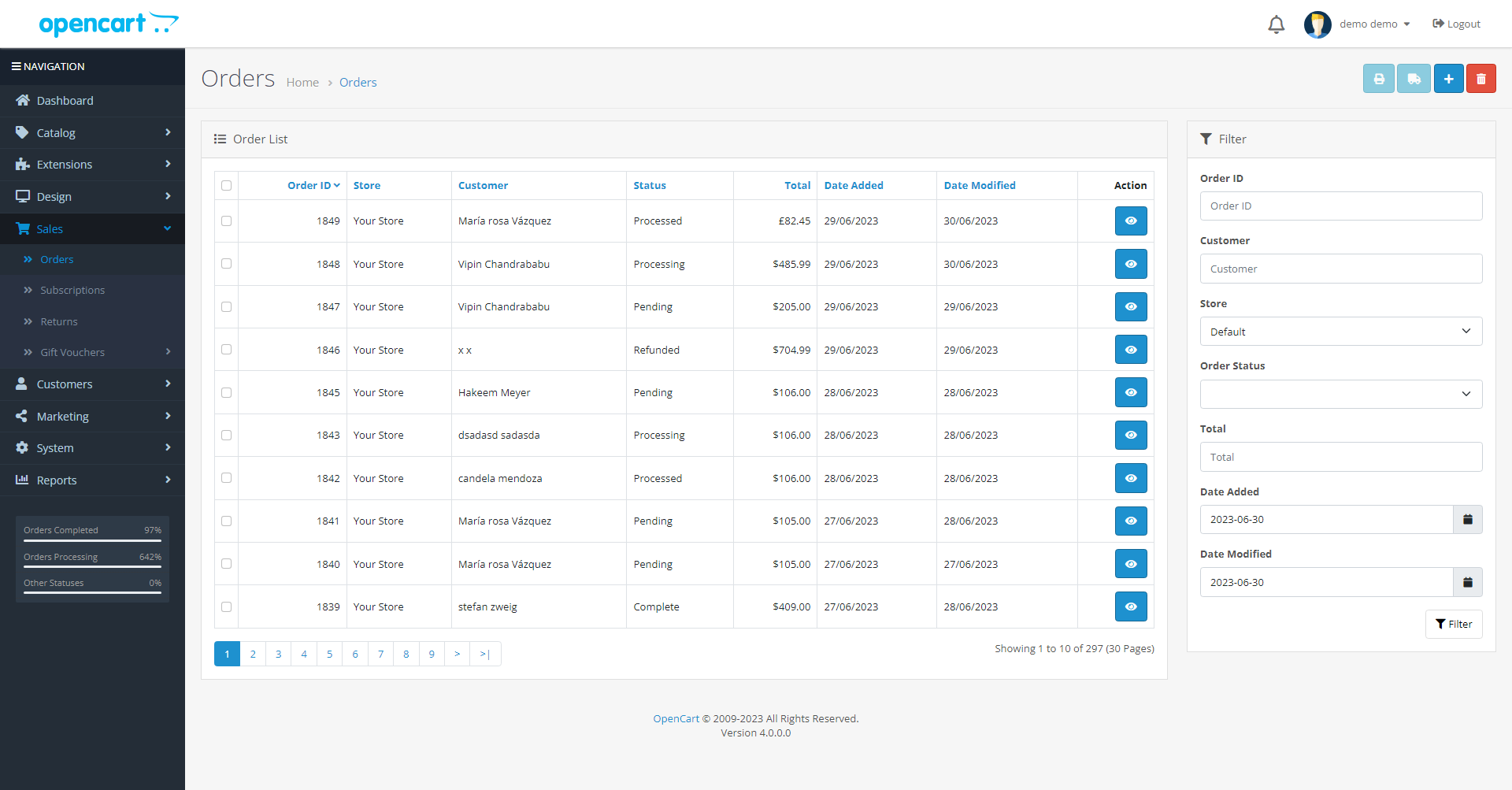The height and width of the screenshot is (790, 1512).
Task: Click the Orders Processing progress bar
Action: click(92, 567)
